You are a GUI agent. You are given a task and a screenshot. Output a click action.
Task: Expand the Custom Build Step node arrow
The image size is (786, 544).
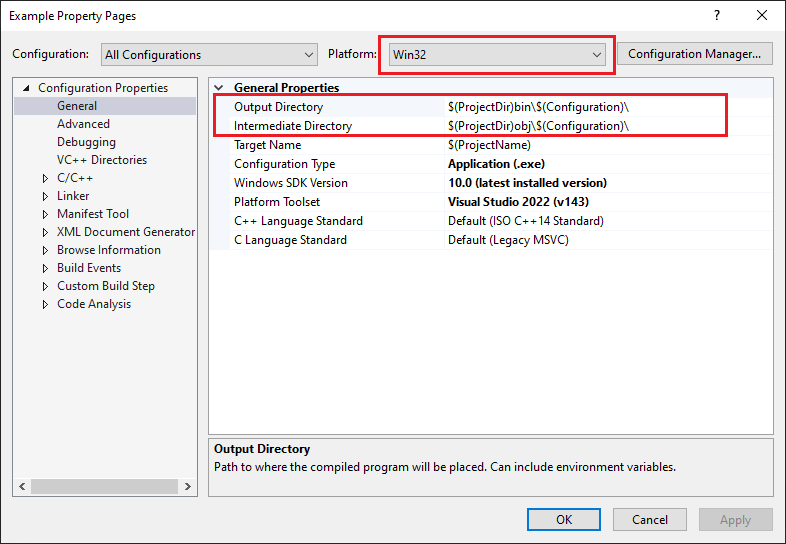(45, 286)
